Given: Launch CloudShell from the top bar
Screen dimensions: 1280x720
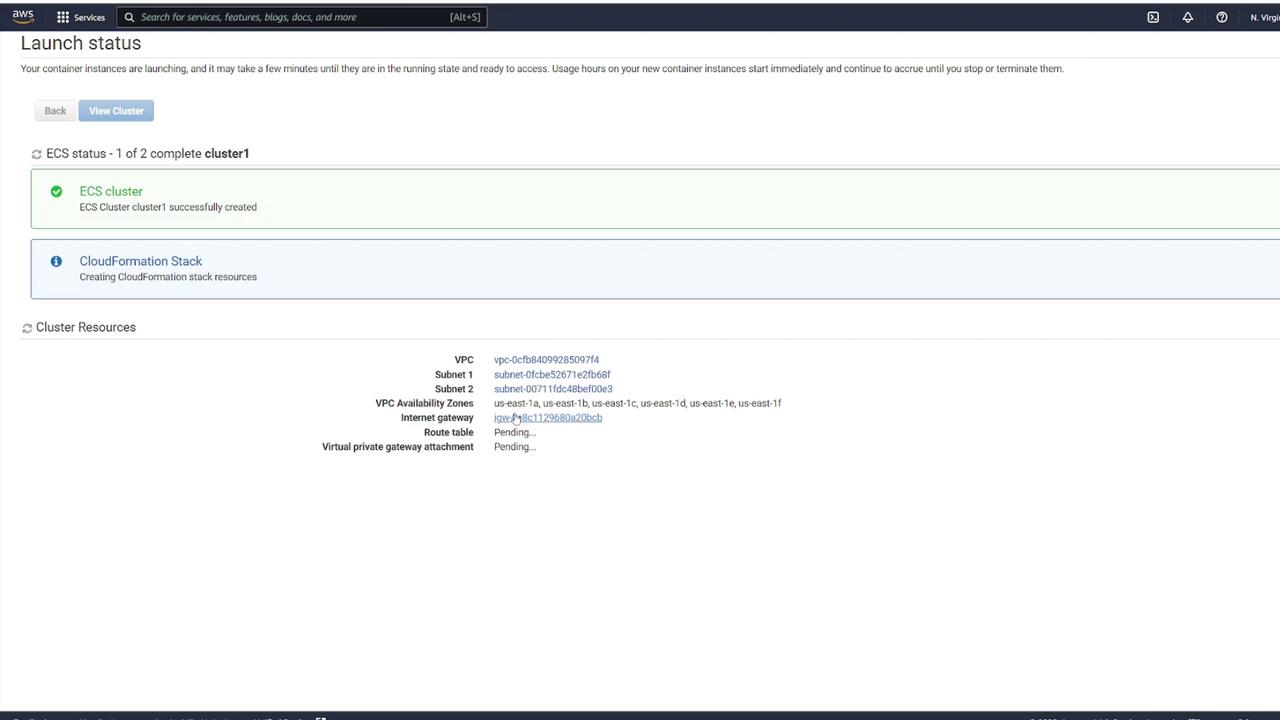Looking at the screenshot, I should pos(1153,17).
